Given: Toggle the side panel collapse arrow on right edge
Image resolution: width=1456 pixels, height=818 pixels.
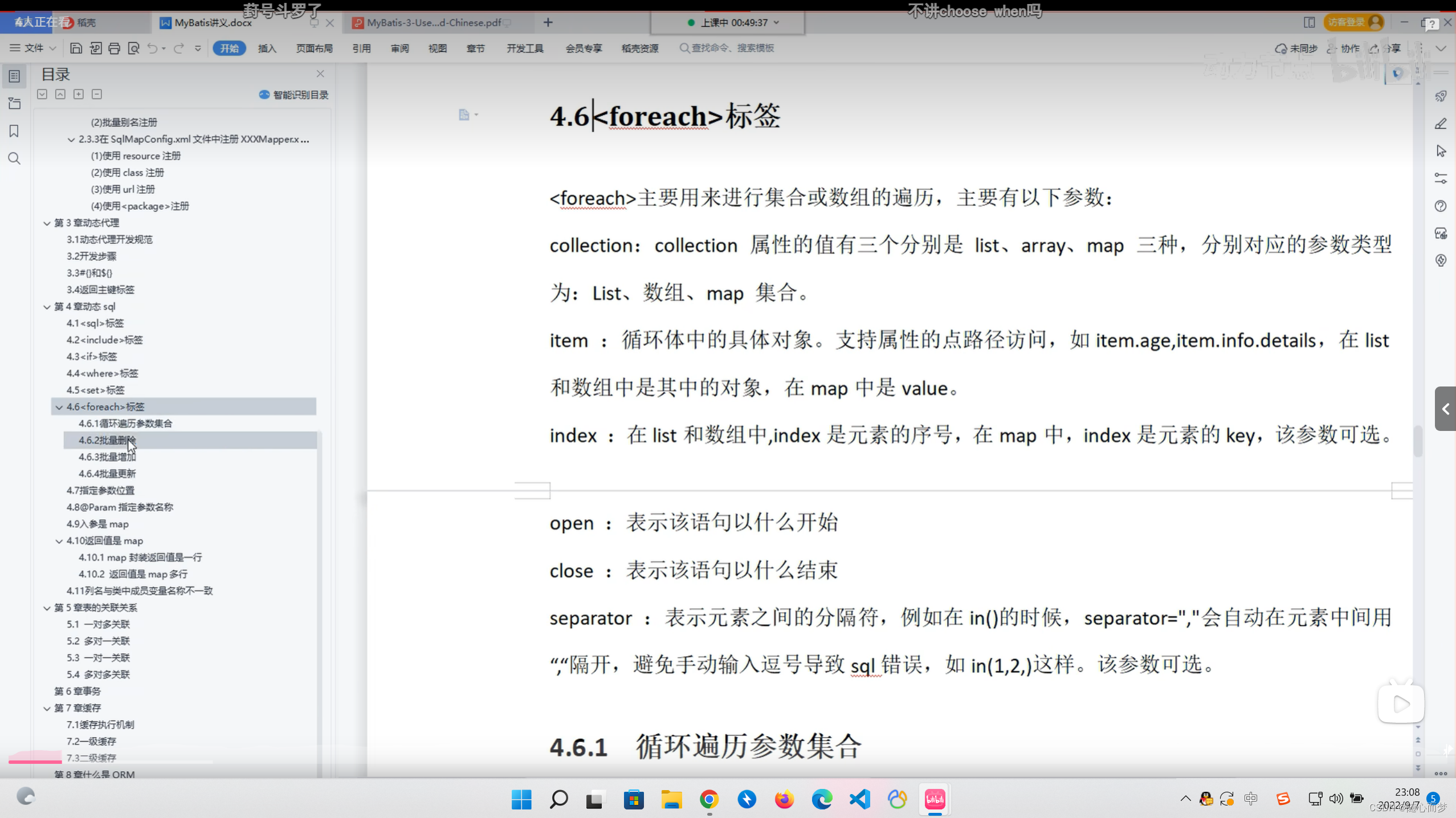Looking at the screenshot, I should coord(1445,409).
